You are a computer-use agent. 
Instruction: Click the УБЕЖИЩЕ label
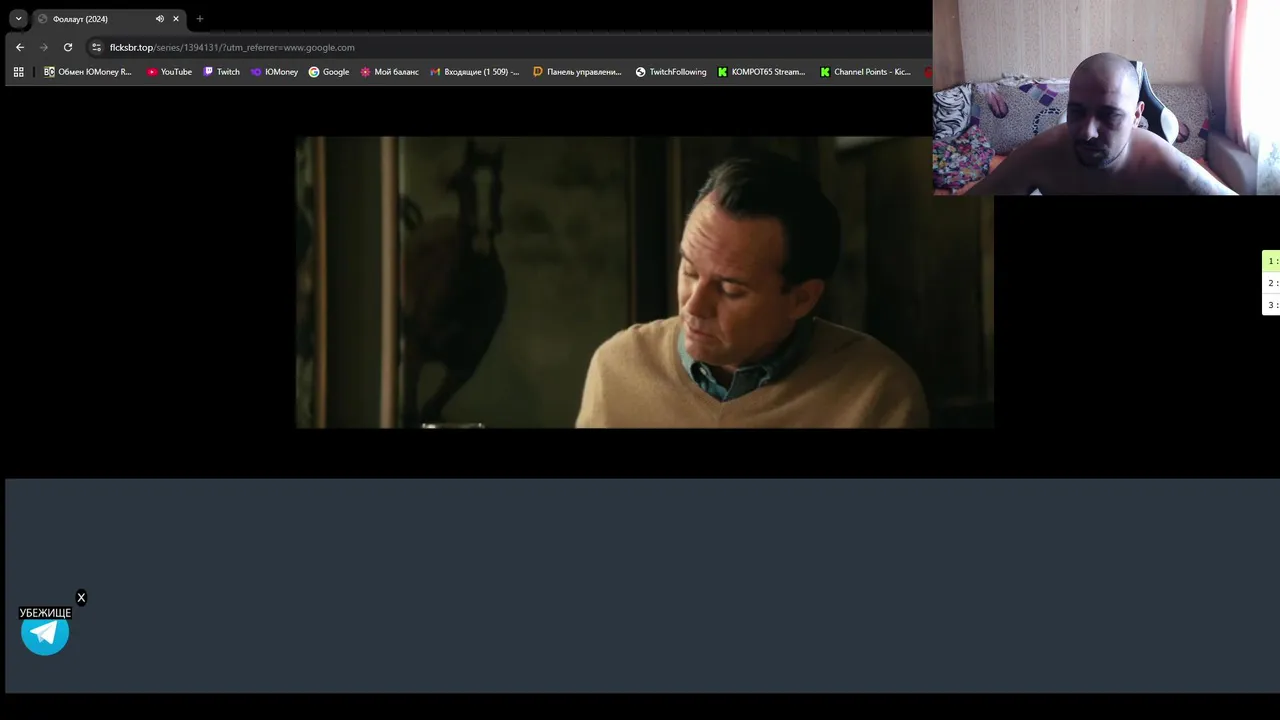click(x=45, y=613)
